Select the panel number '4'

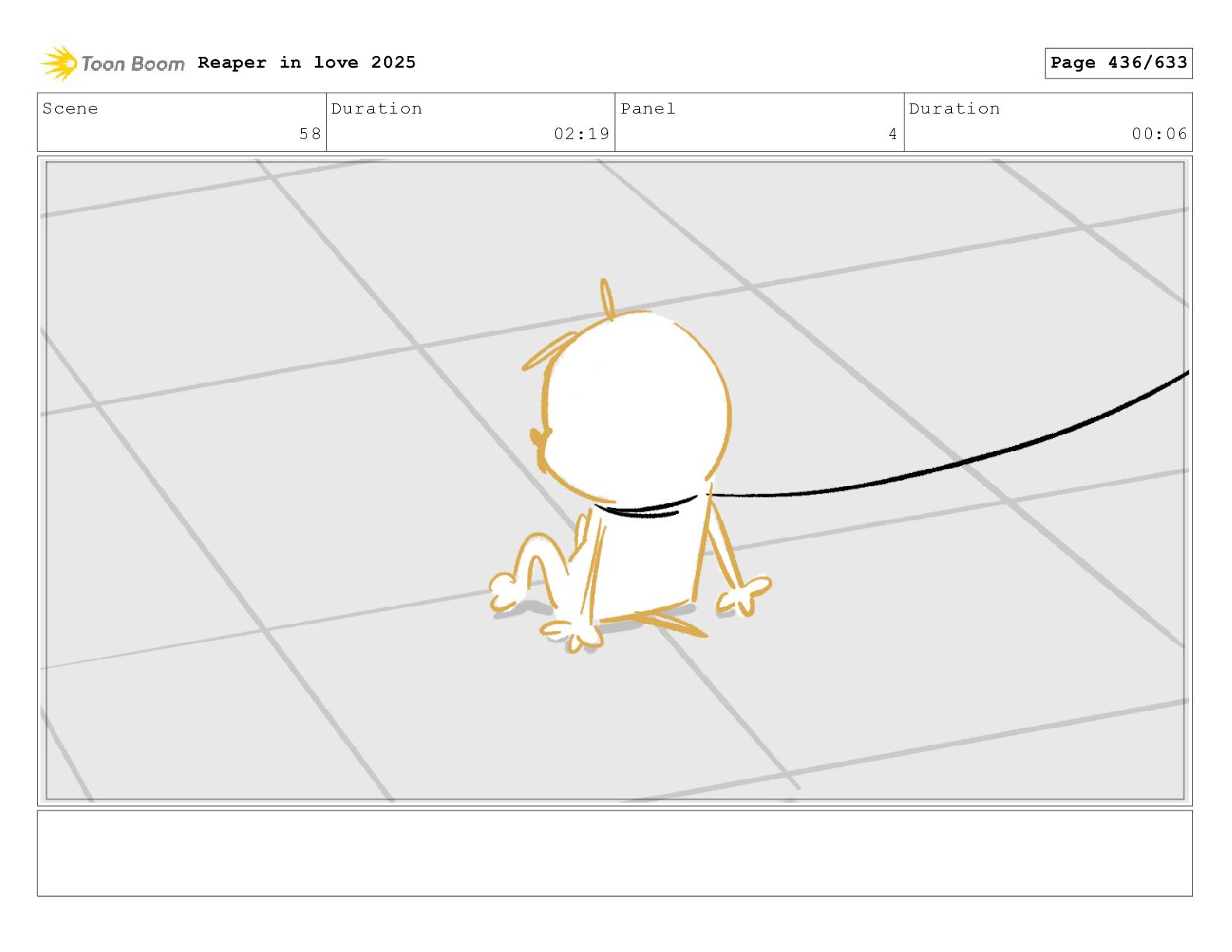[x=893, y=134]
